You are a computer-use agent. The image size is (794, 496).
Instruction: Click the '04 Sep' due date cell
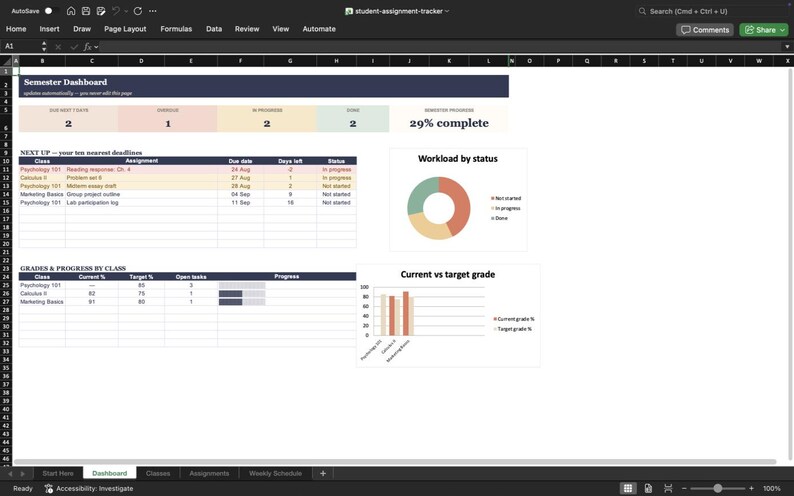(x=241, y=194)
